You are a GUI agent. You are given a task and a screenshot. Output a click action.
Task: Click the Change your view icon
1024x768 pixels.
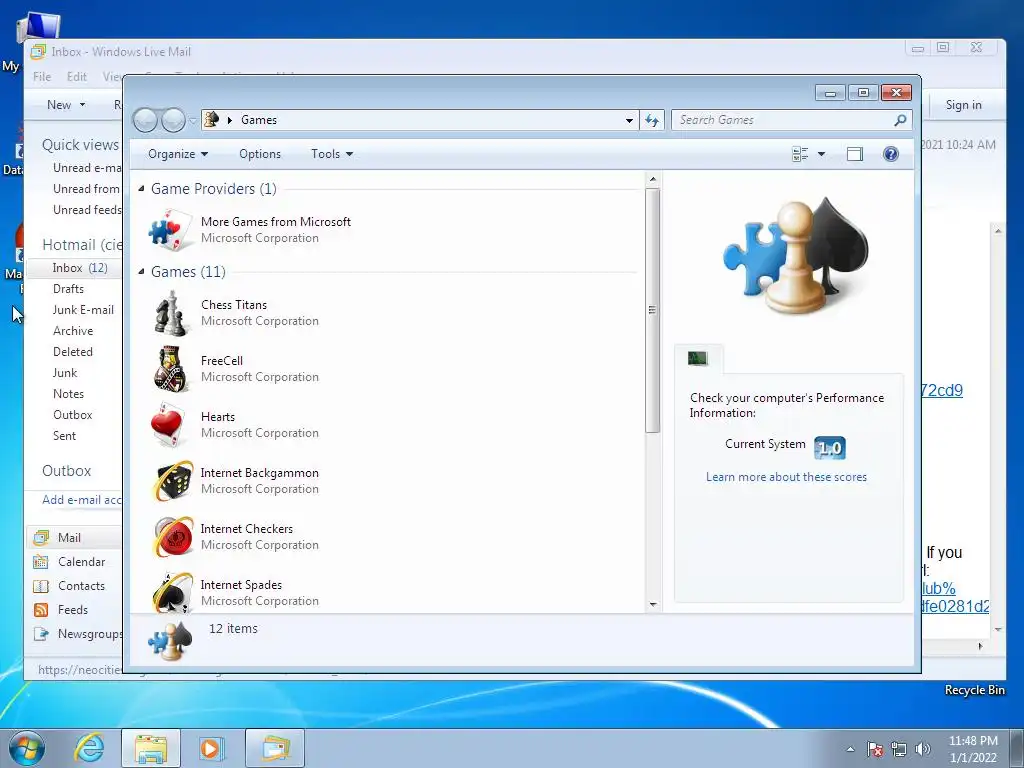(800, 154)
